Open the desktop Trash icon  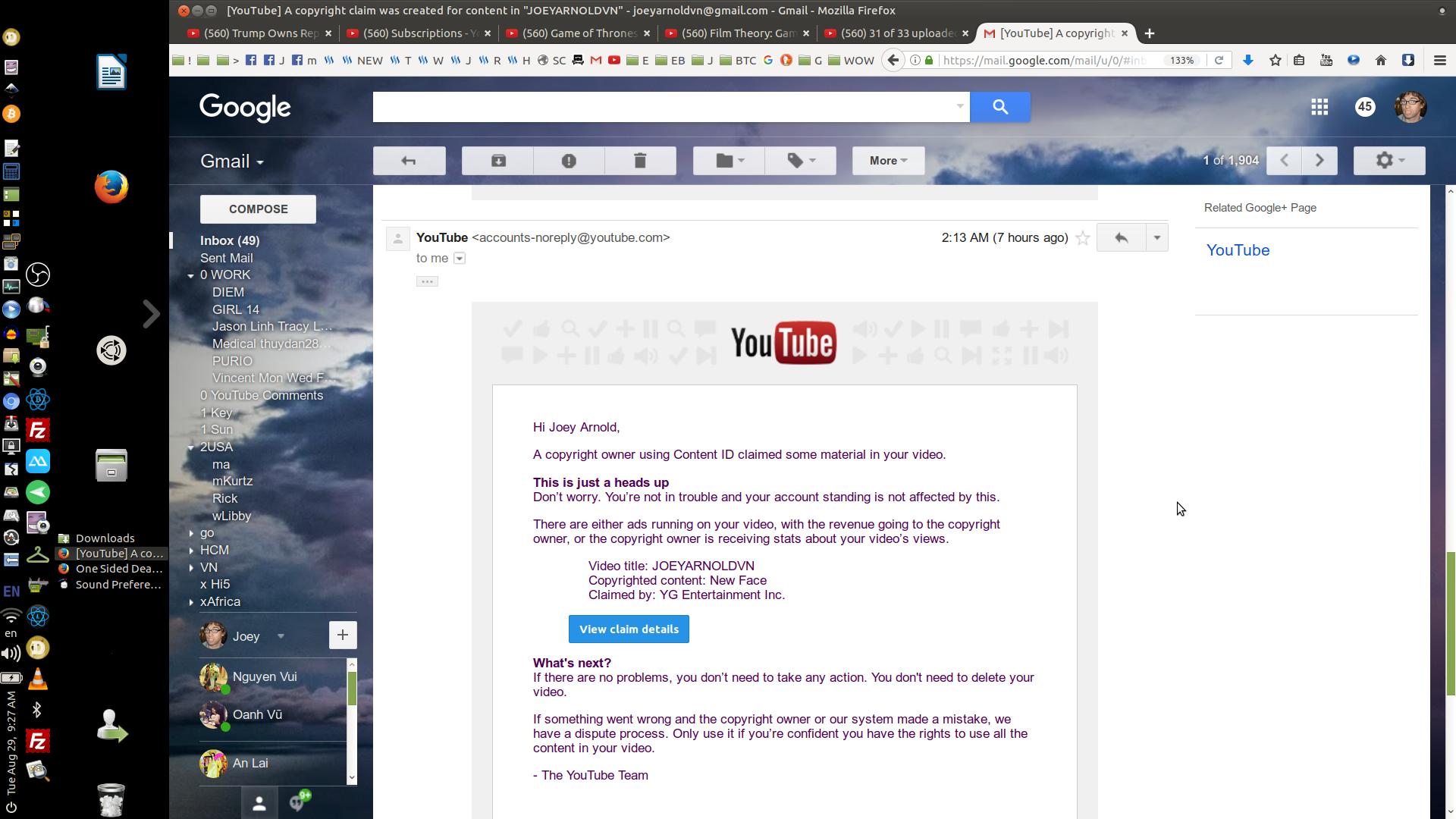coord(111,799)
